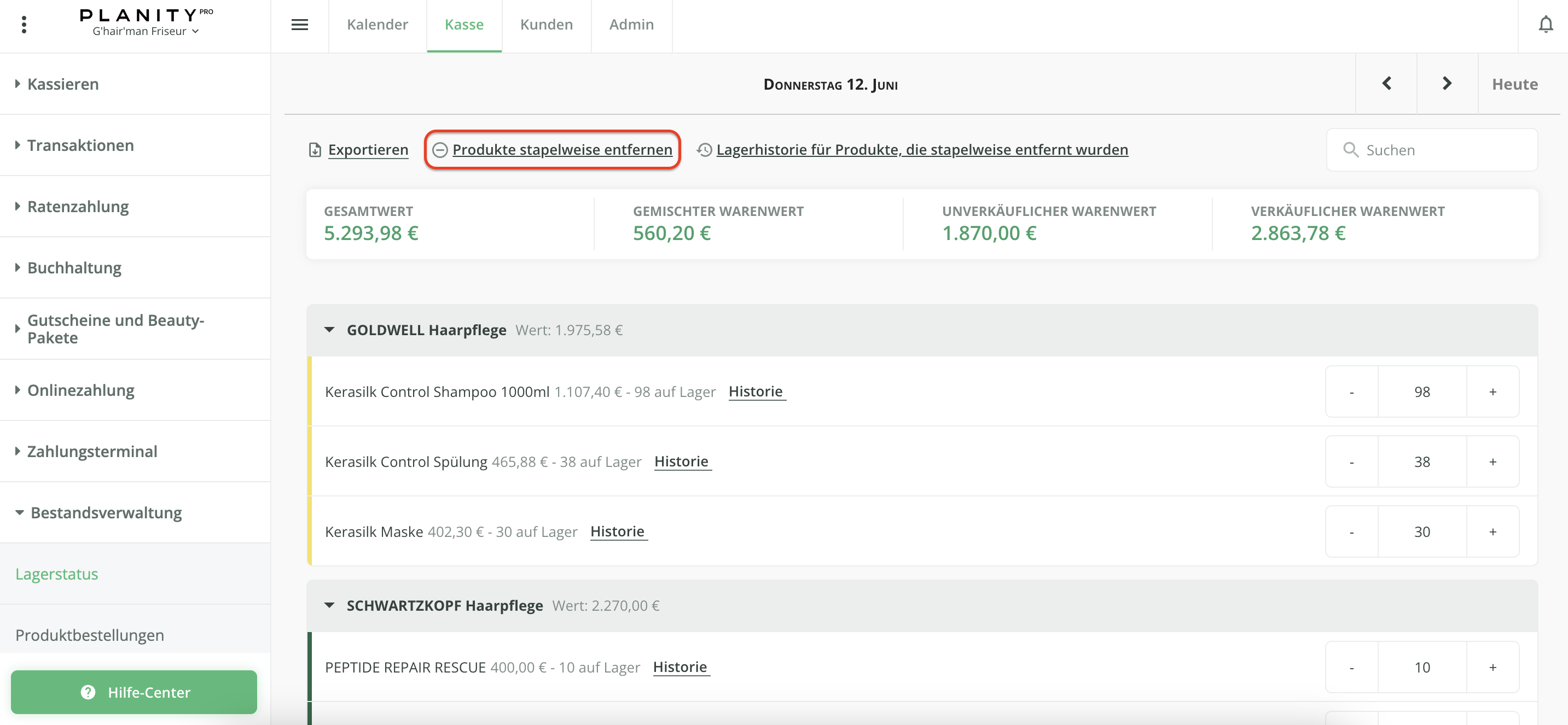This screenshot has height=725, width=1568.
Task: Click the notification bell icon
Action: 1545,25
